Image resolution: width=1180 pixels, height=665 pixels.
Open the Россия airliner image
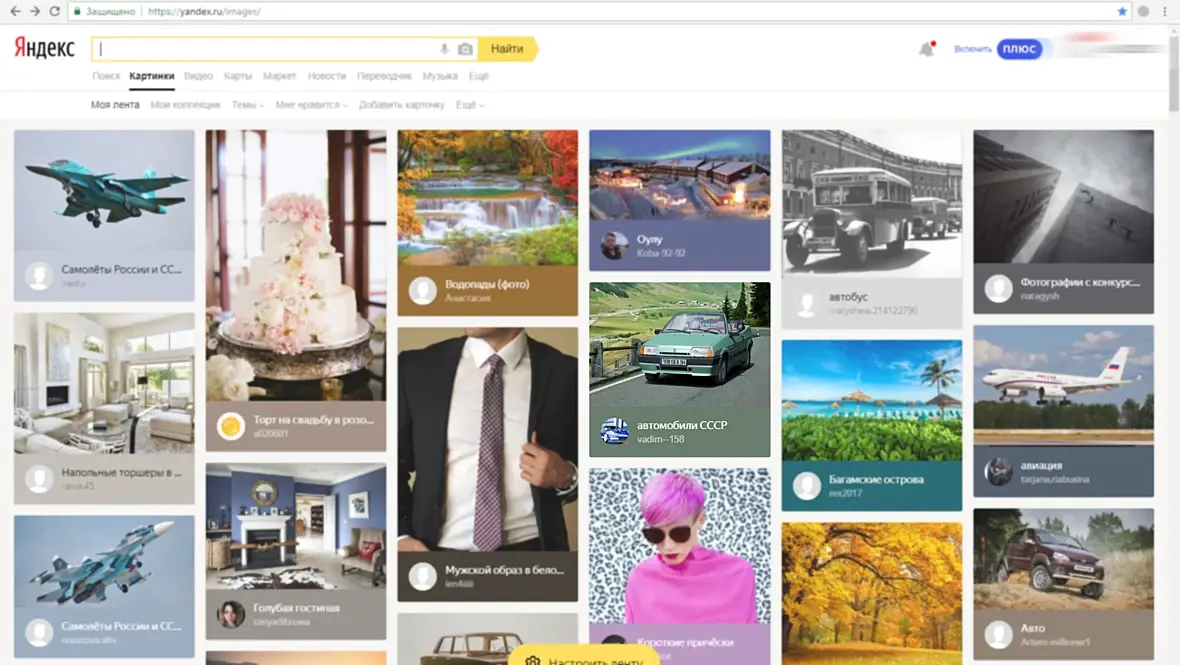(1063, 386)
